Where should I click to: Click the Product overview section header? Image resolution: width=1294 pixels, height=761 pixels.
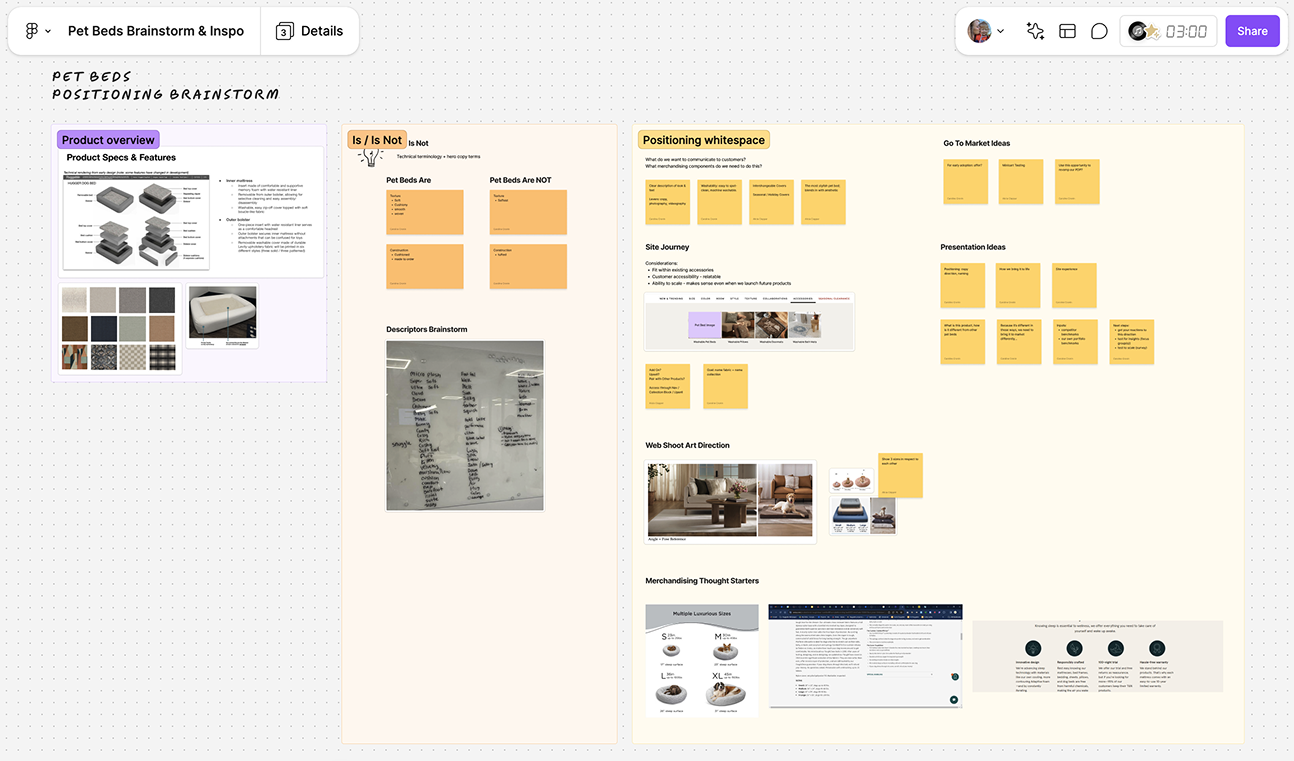108,139
